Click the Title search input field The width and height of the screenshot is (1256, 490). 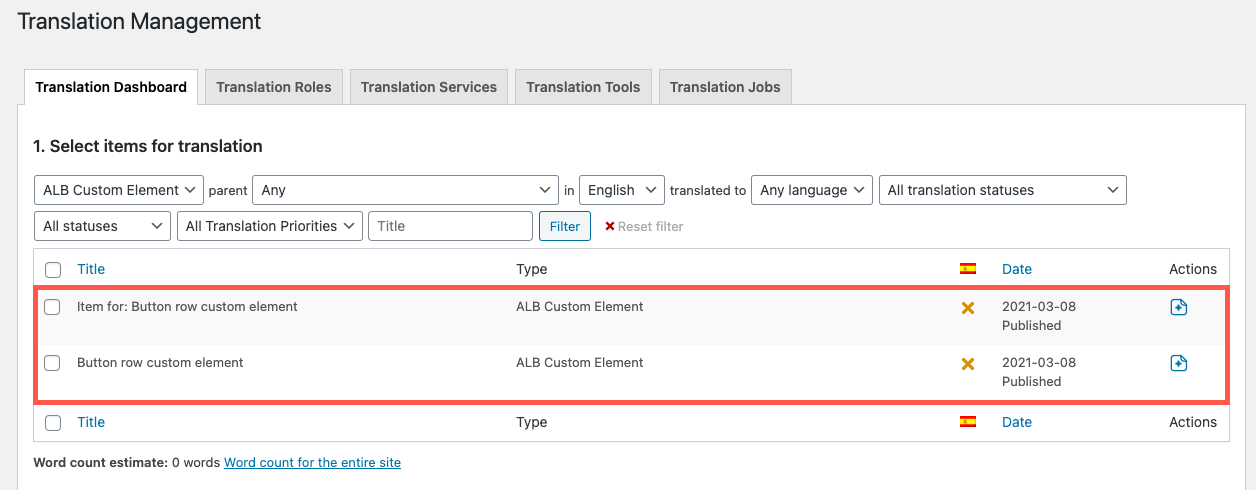point(450,226)
